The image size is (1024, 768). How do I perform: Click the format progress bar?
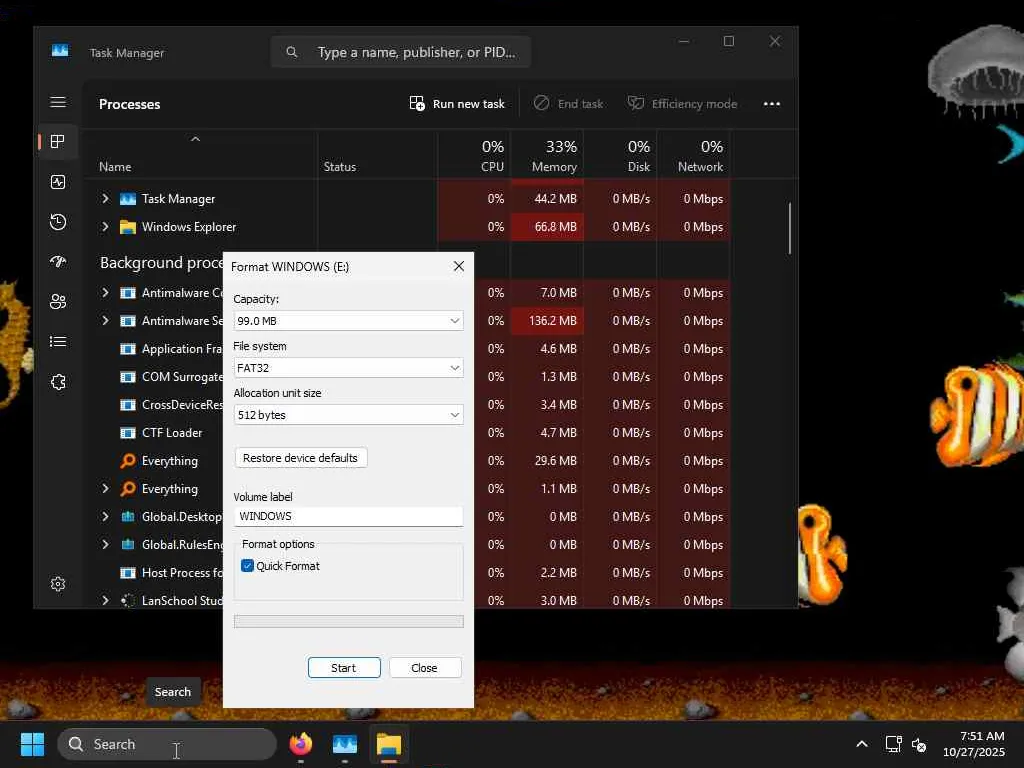tap(349, 621)
